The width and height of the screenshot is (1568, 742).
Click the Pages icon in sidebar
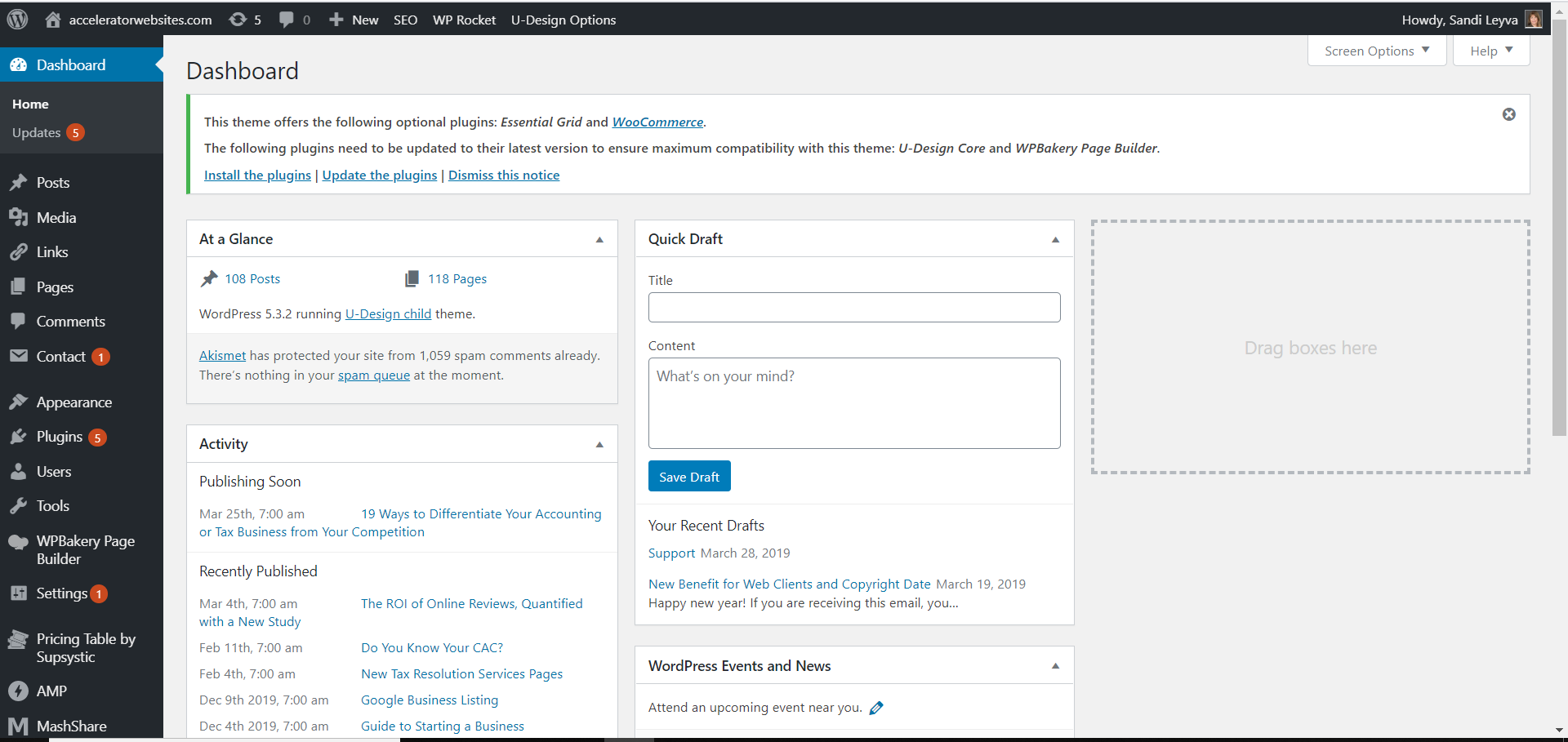(x=19, y=287)
